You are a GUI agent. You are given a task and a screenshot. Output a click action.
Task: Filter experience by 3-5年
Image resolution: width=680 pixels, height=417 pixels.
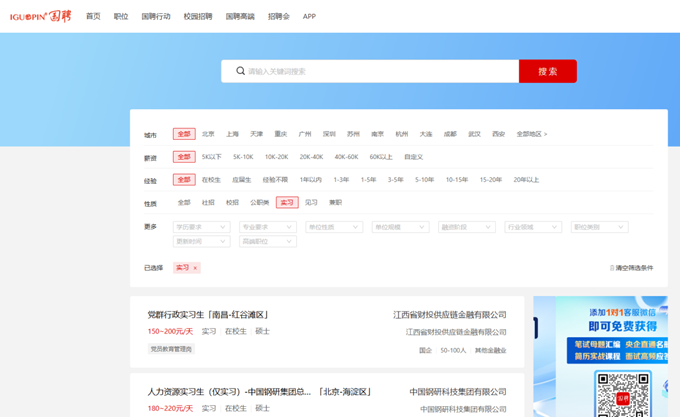[x=396, y=179]
